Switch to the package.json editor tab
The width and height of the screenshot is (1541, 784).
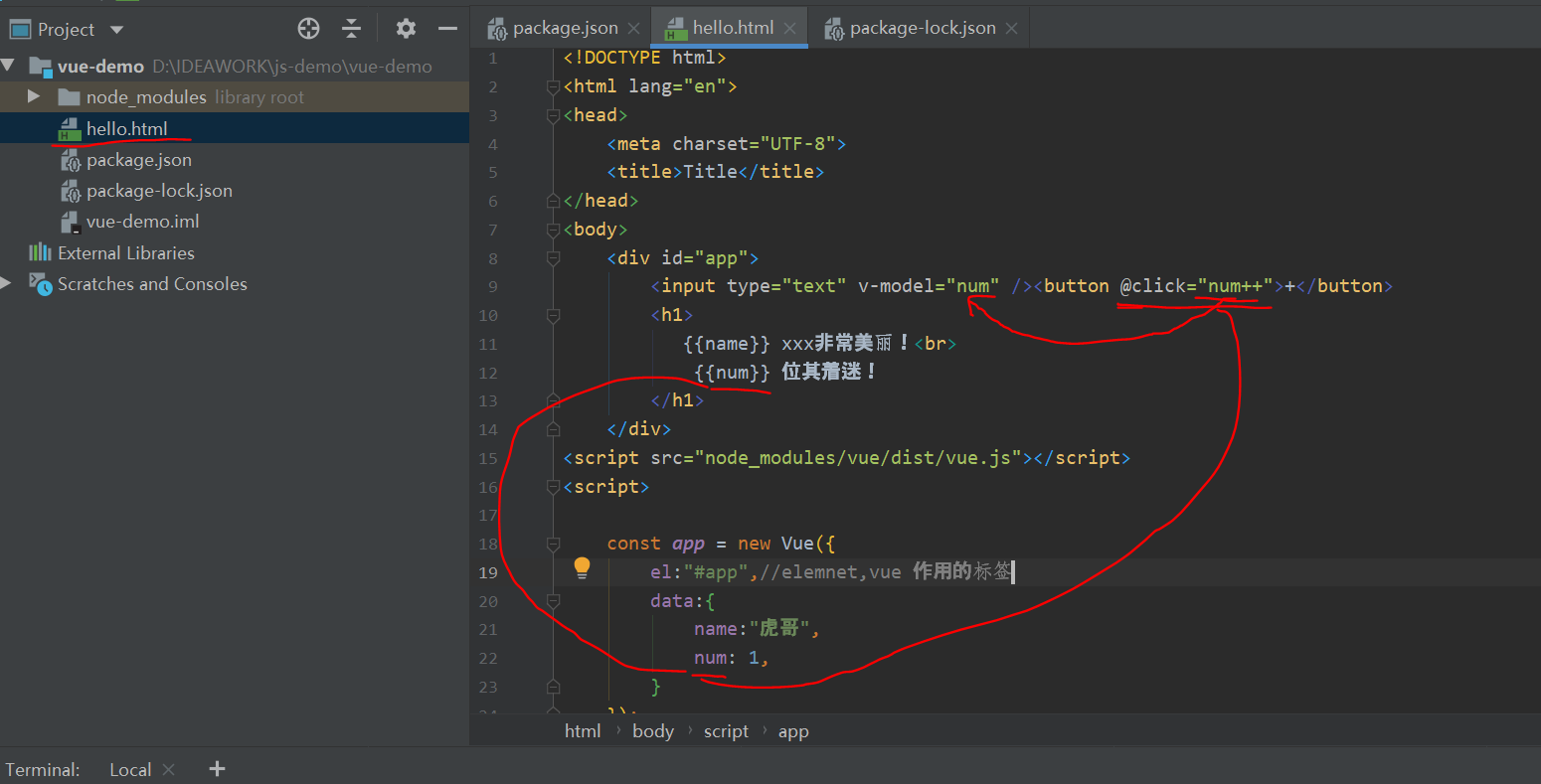565,28
